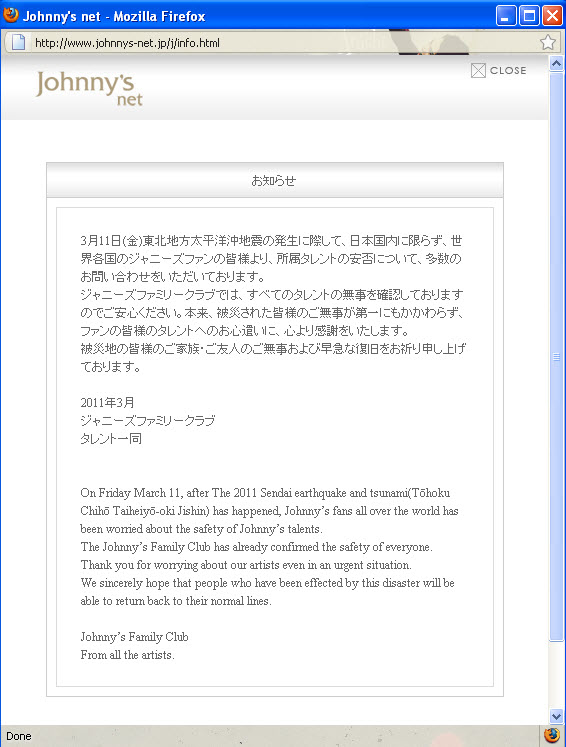The height and width of the screenshot is (747, 566).
Task: Click the Firefox logo in title bar
Action: pyautogui.click(x=10, y=15)
